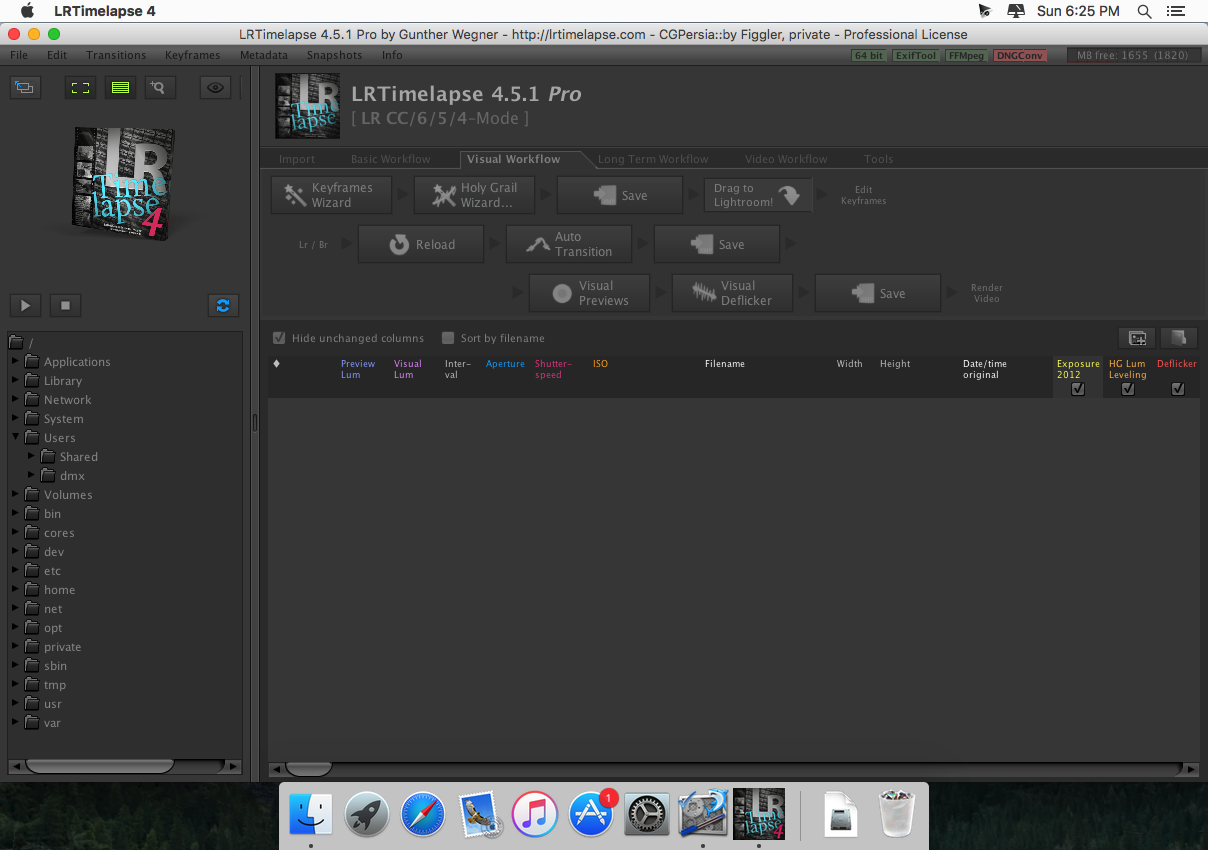This screenshot has height=850, width=1208.
Task: Expand the Volumes folder
Action: click(x=16, y=494)
